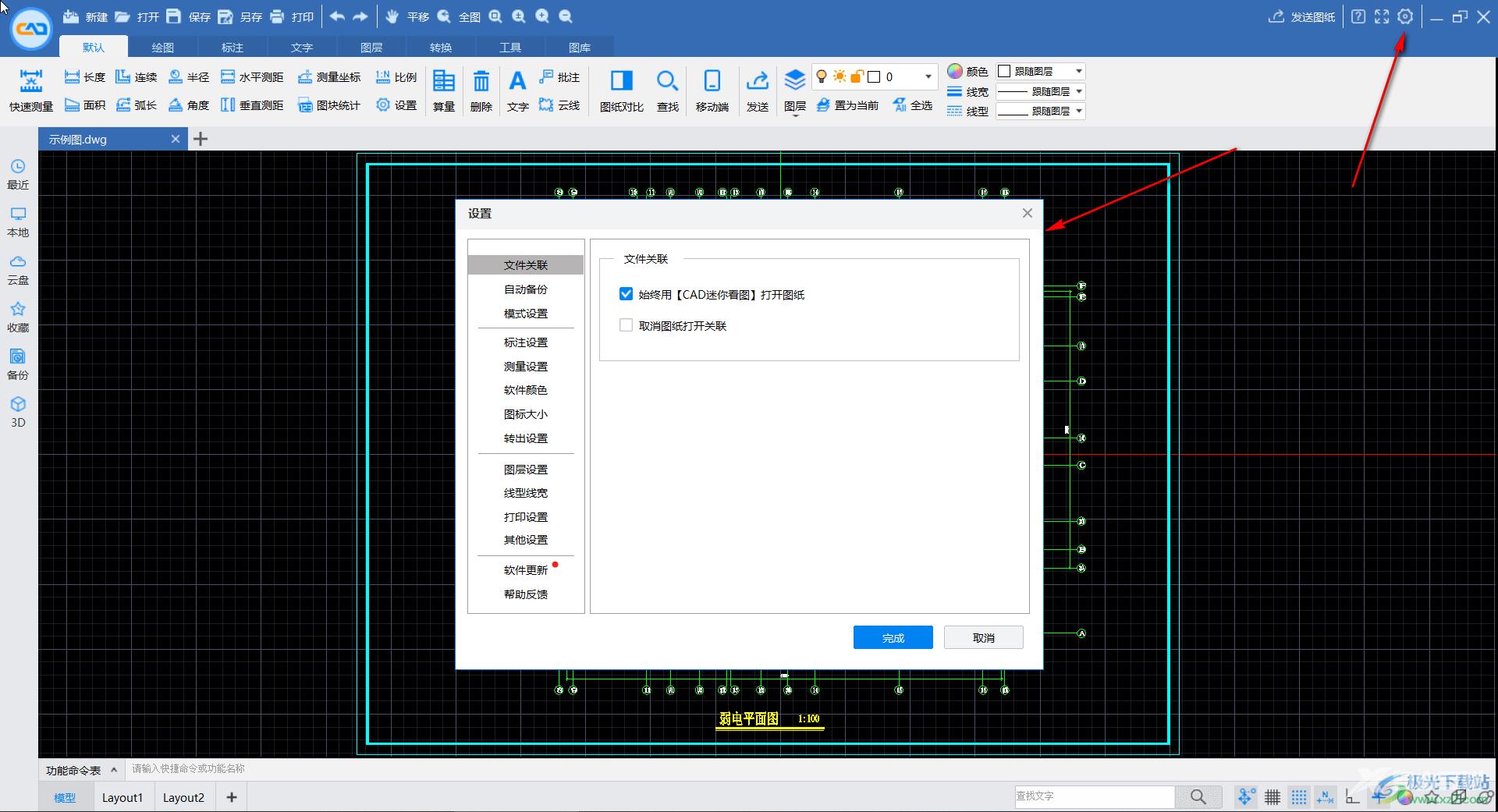Pick the 测量坐标 coordinate measure tool
Image resolution: width=1498 pixels, height=812 pixels.
tap(328, 76)
